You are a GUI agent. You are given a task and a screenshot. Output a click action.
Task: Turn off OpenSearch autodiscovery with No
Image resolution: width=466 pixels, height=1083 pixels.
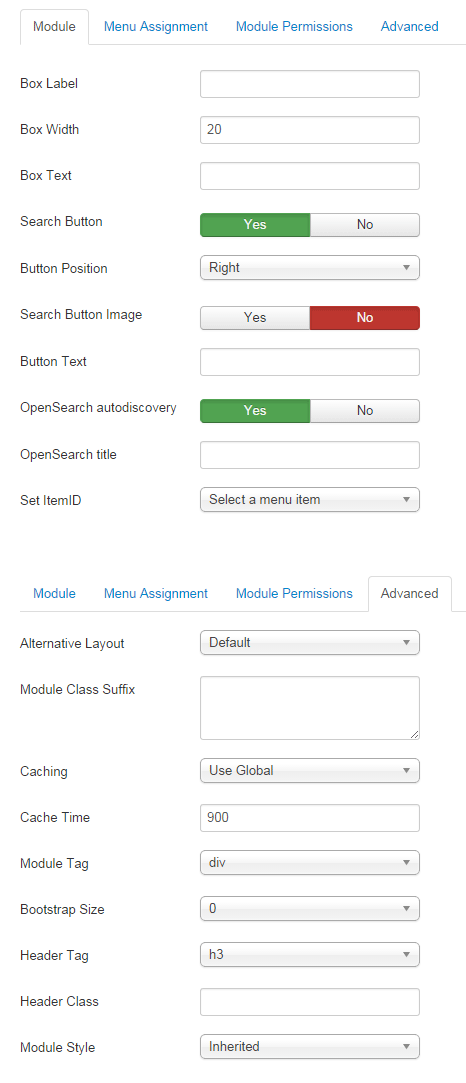coord(365,410)
